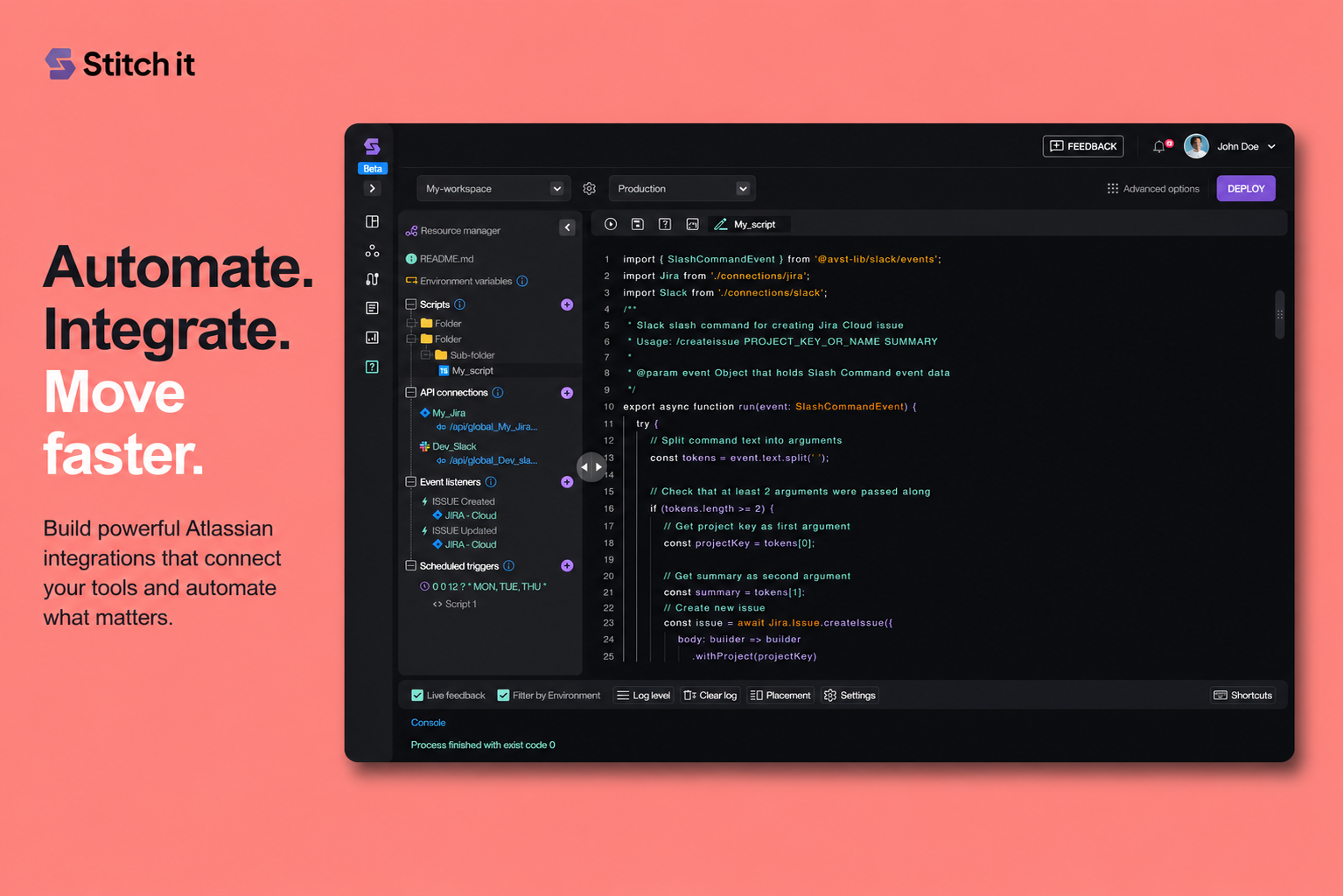Open console Settings
The height and width of the screenshot is (896, 1343).
click(850, 696)
